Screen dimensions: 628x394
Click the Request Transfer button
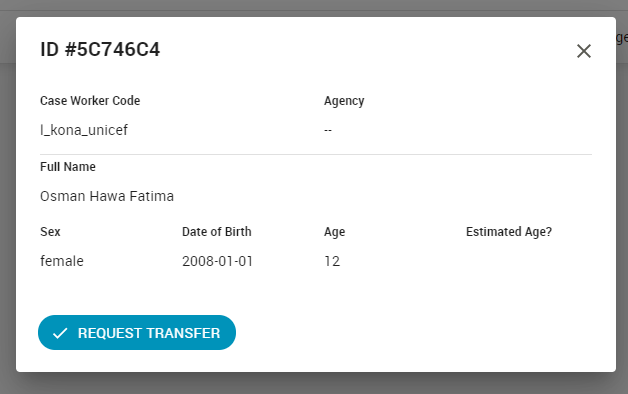pos(137,332)
